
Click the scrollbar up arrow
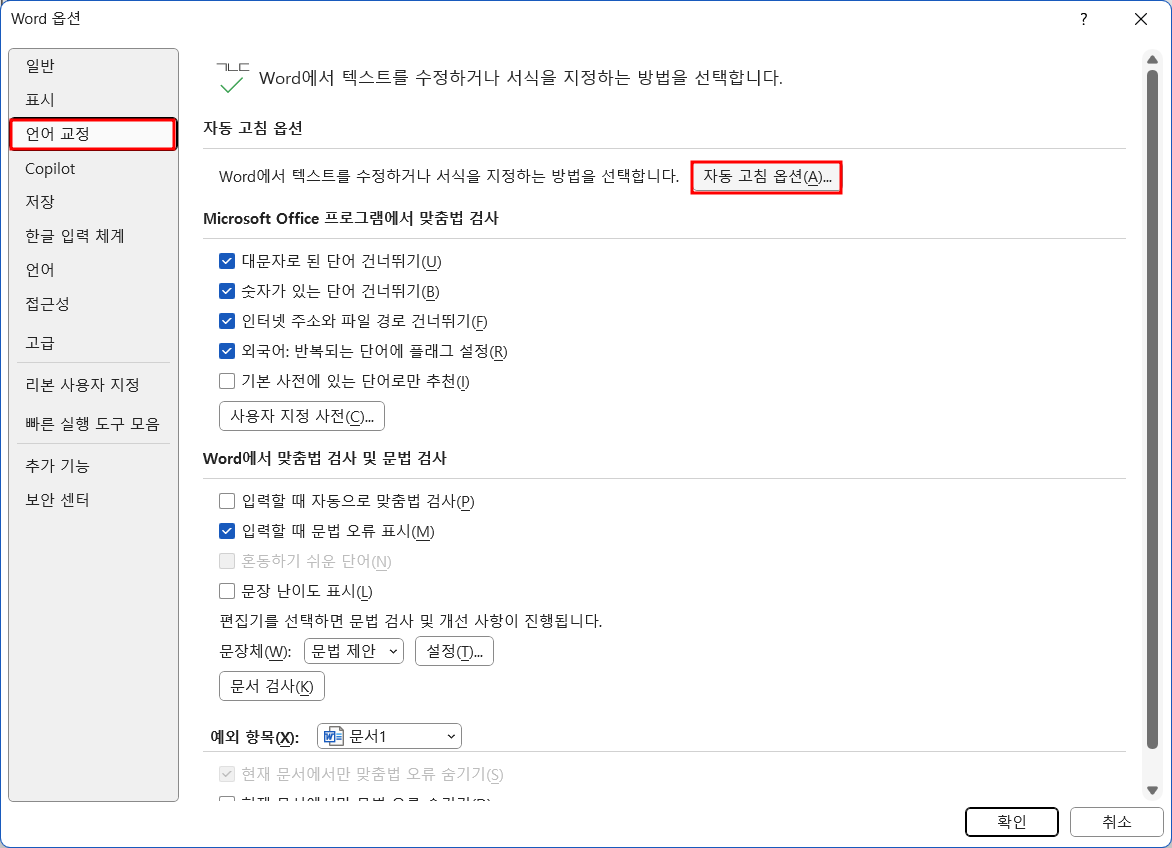coord(1152,58)
